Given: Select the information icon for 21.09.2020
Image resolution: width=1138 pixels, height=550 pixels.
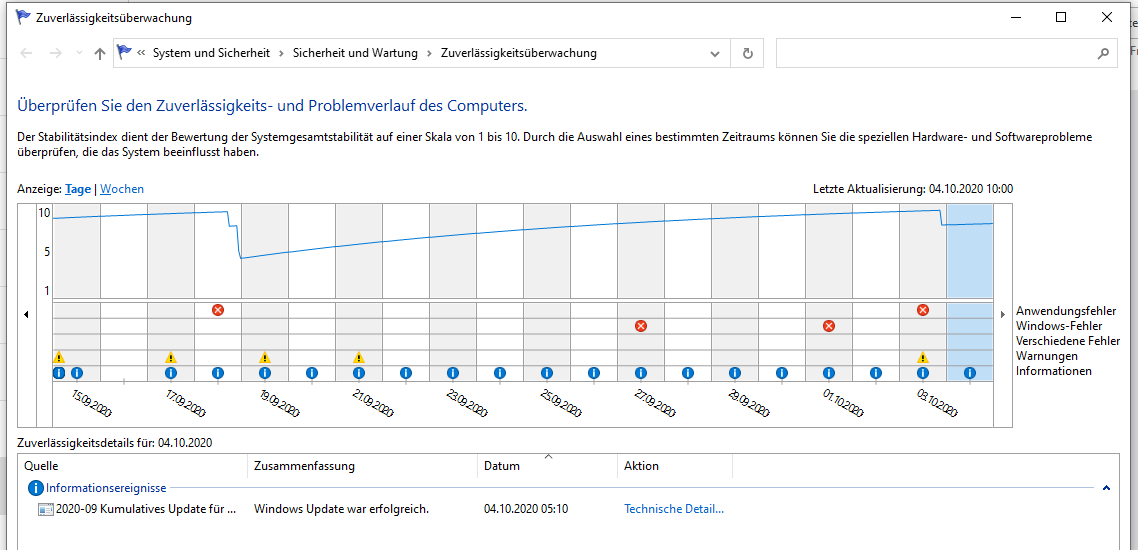Looking at the screenshot, I should [359, 373].
